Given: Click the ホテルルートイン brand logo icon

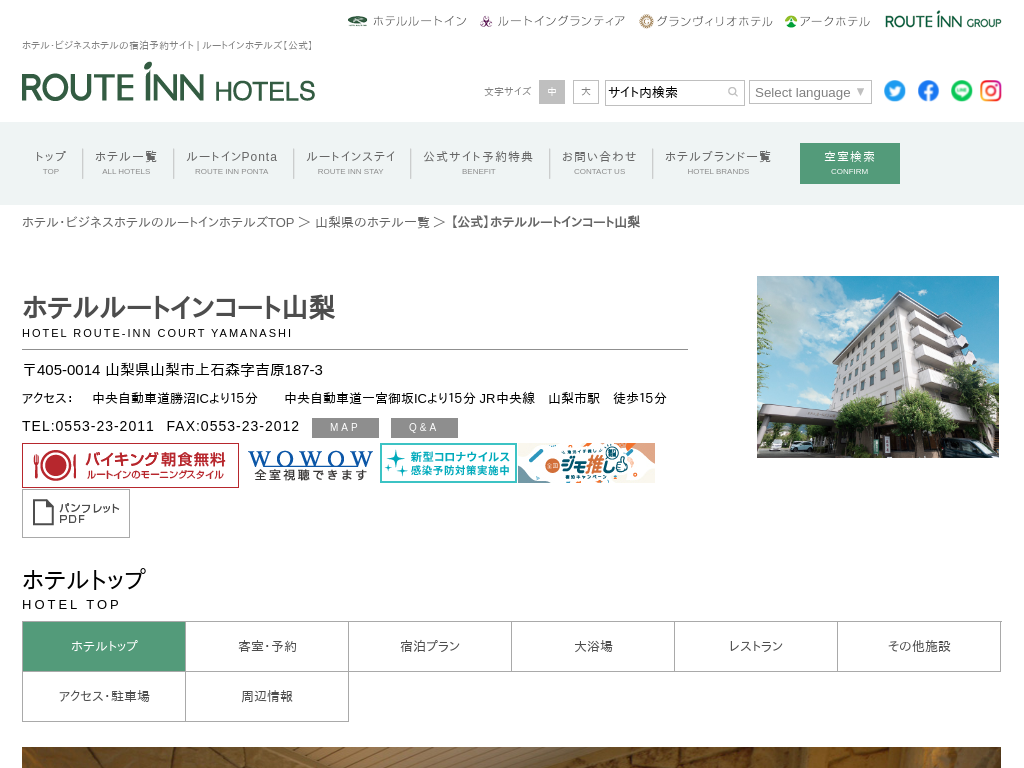Looking at the screenshot, I should (x=357, y=22).
